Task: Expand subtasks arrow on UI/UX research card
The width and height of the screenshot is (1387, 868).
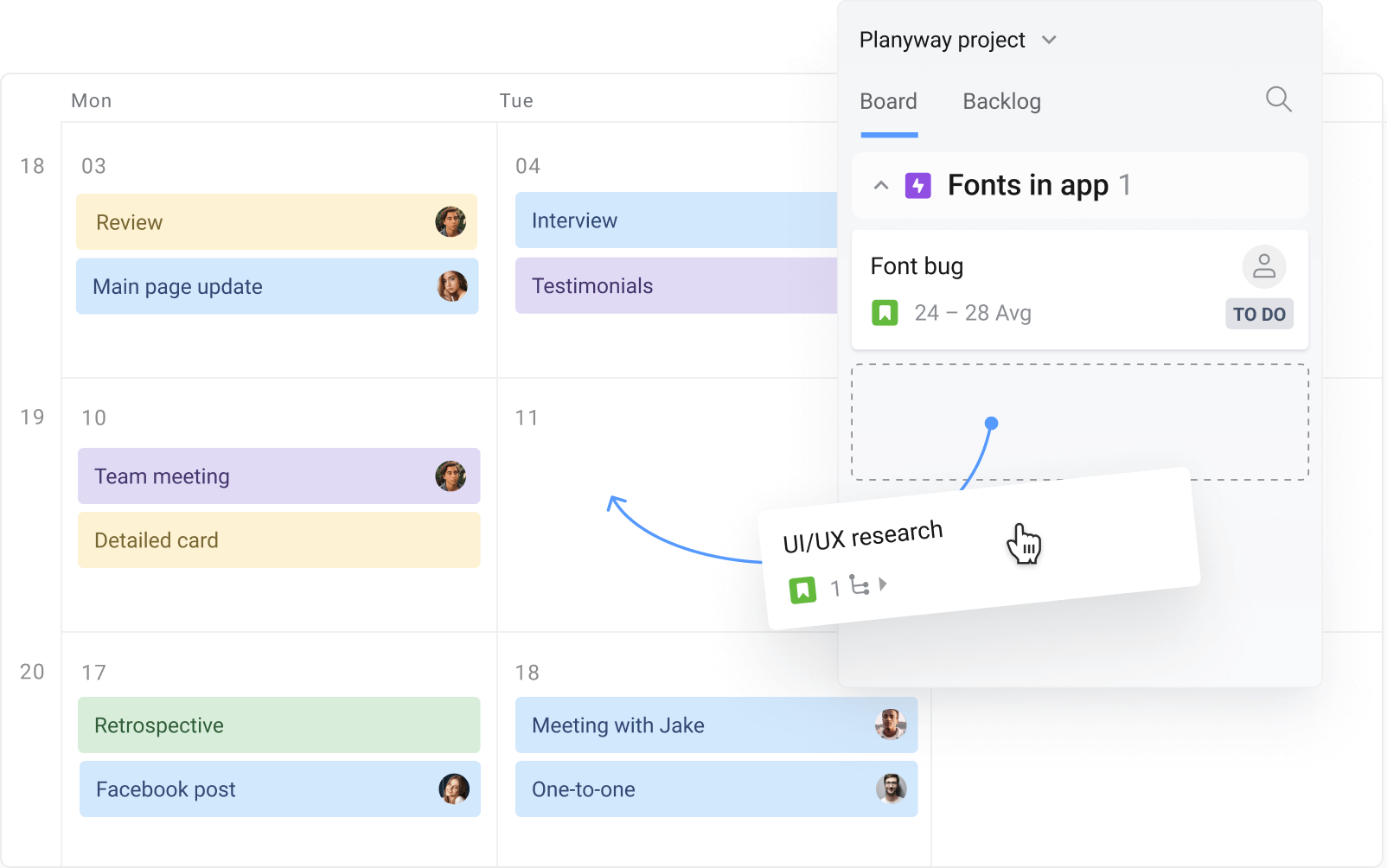Action: (x=884, y=584)
